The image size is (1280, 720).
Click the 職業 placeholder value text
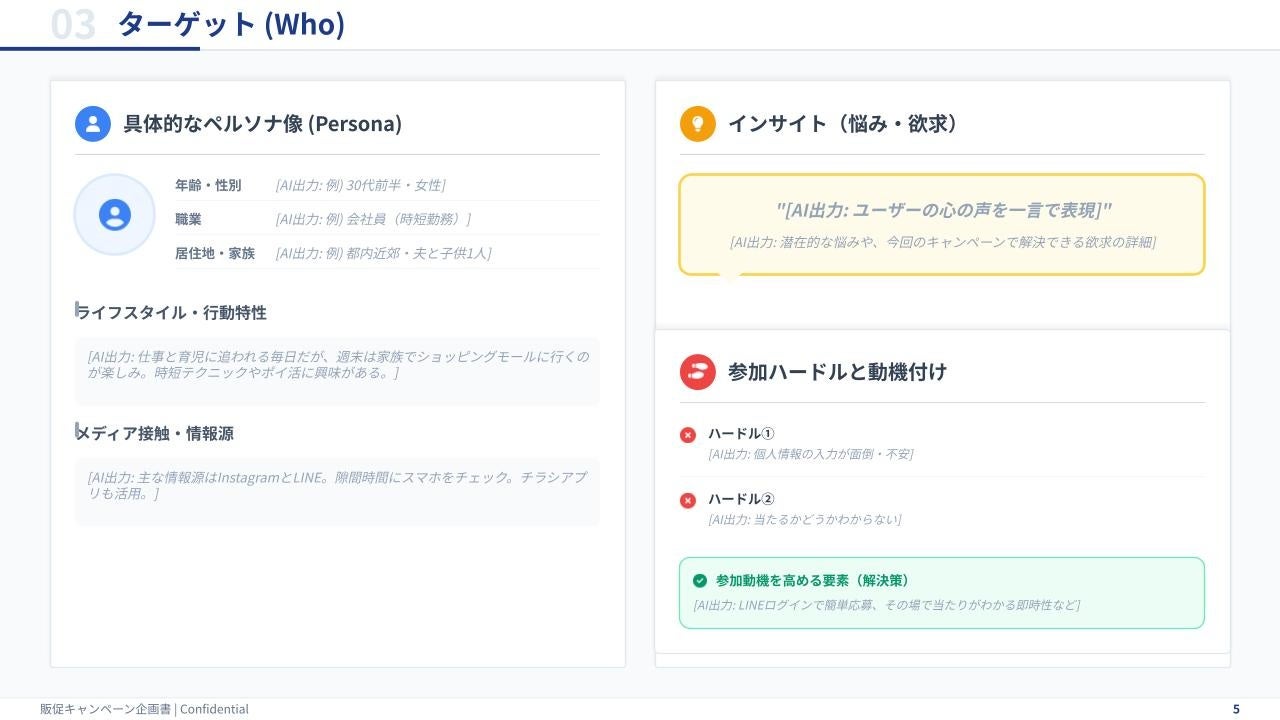click(373, 219)
